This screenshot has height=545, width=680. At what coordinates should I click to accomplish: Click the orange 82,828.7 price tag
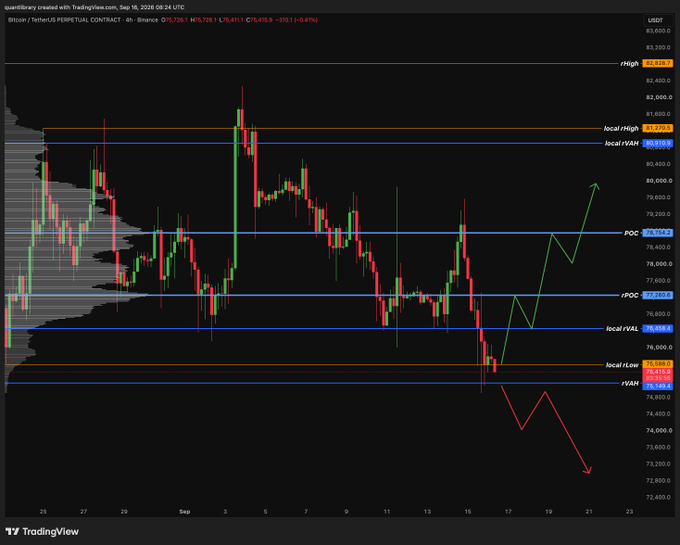click(657, 63)
